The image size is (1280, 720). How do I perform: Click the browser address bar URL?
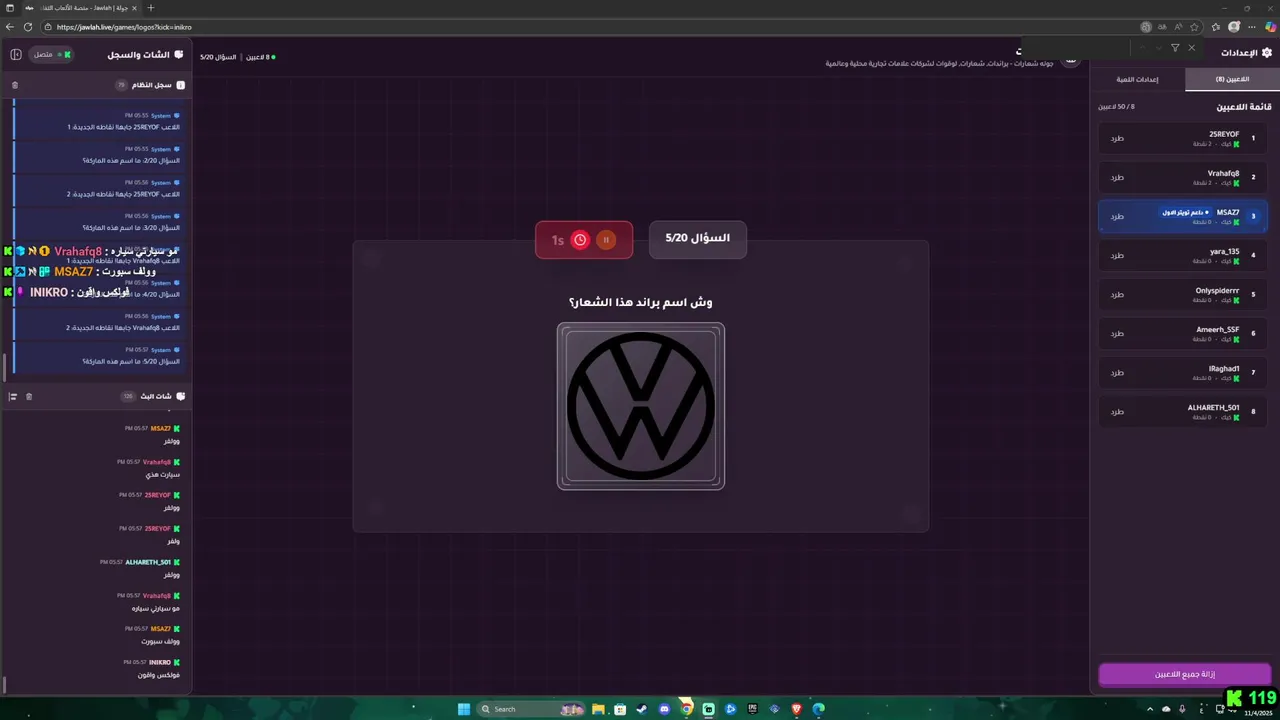click(x=124, y=27)
